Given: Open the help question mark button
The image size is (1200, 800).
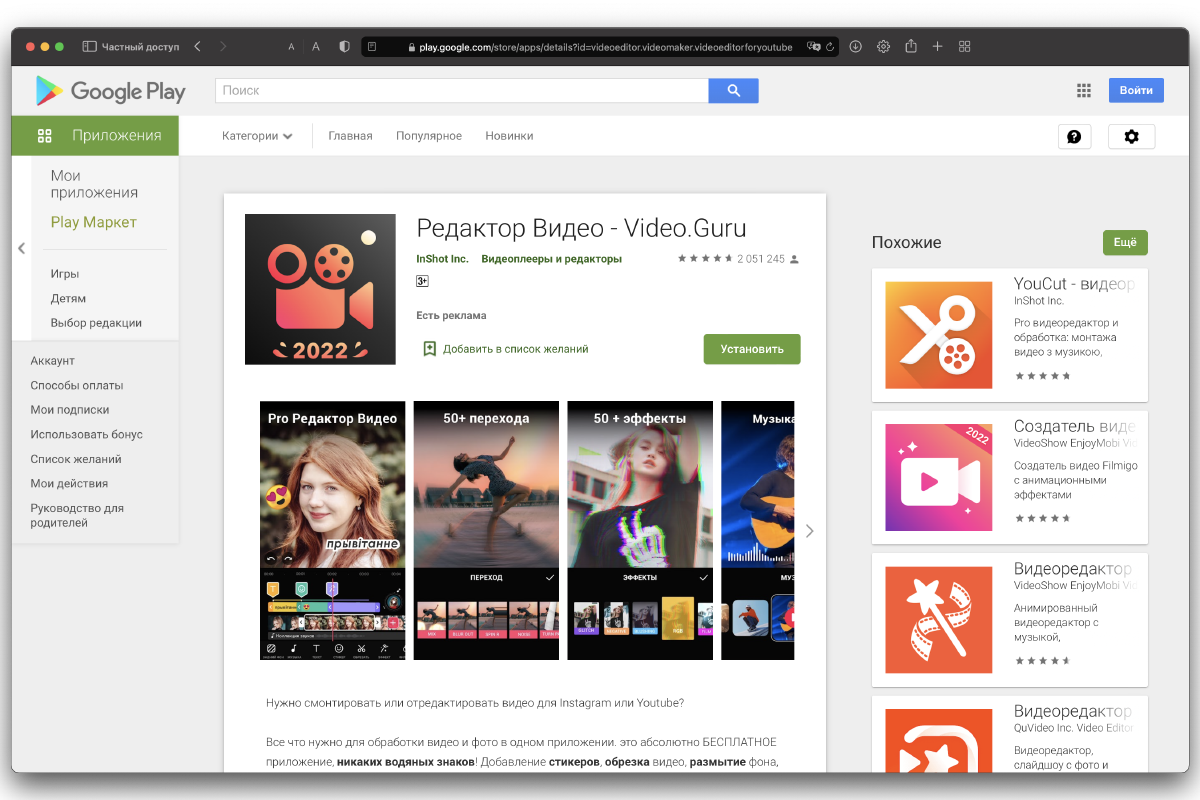Looking at the screenshot, I should [1074, 137].
